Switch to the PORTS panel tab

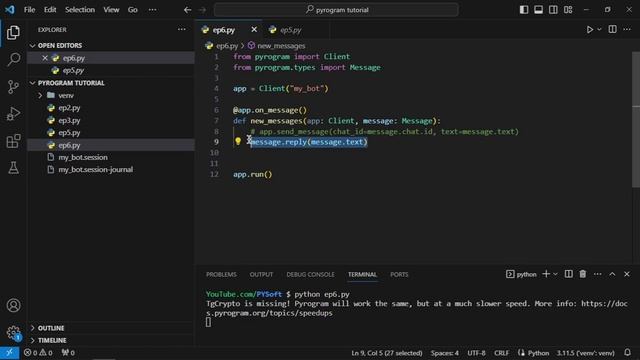pyautogui.click(x=399, y=275)
